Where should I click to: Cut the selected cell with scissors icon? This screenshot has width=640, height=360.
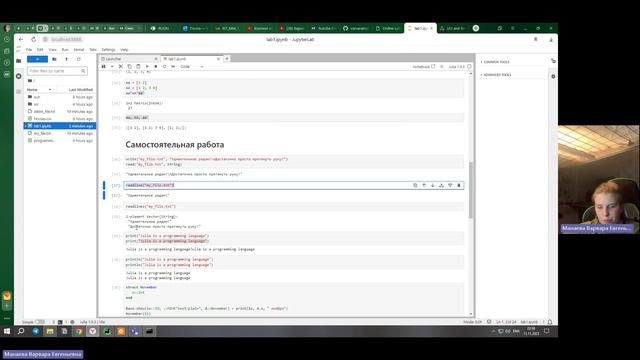121,67
